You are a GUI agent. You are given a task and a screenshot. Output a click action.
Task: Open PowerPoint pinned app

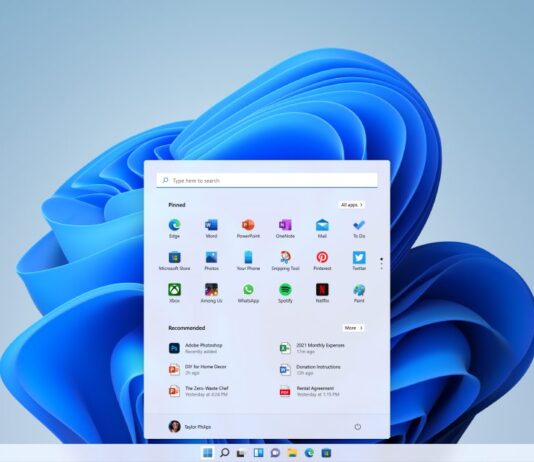[248, 228]
